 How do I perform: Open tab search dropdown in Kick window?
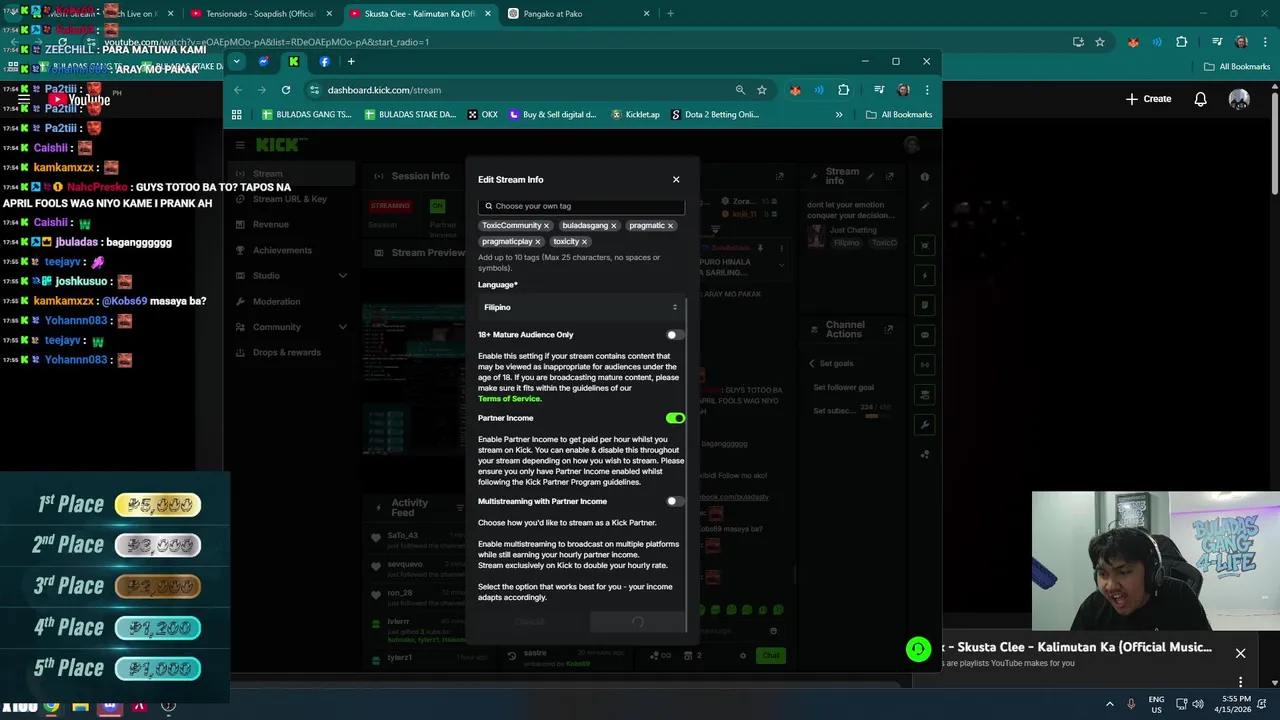(x=236, y=62)
